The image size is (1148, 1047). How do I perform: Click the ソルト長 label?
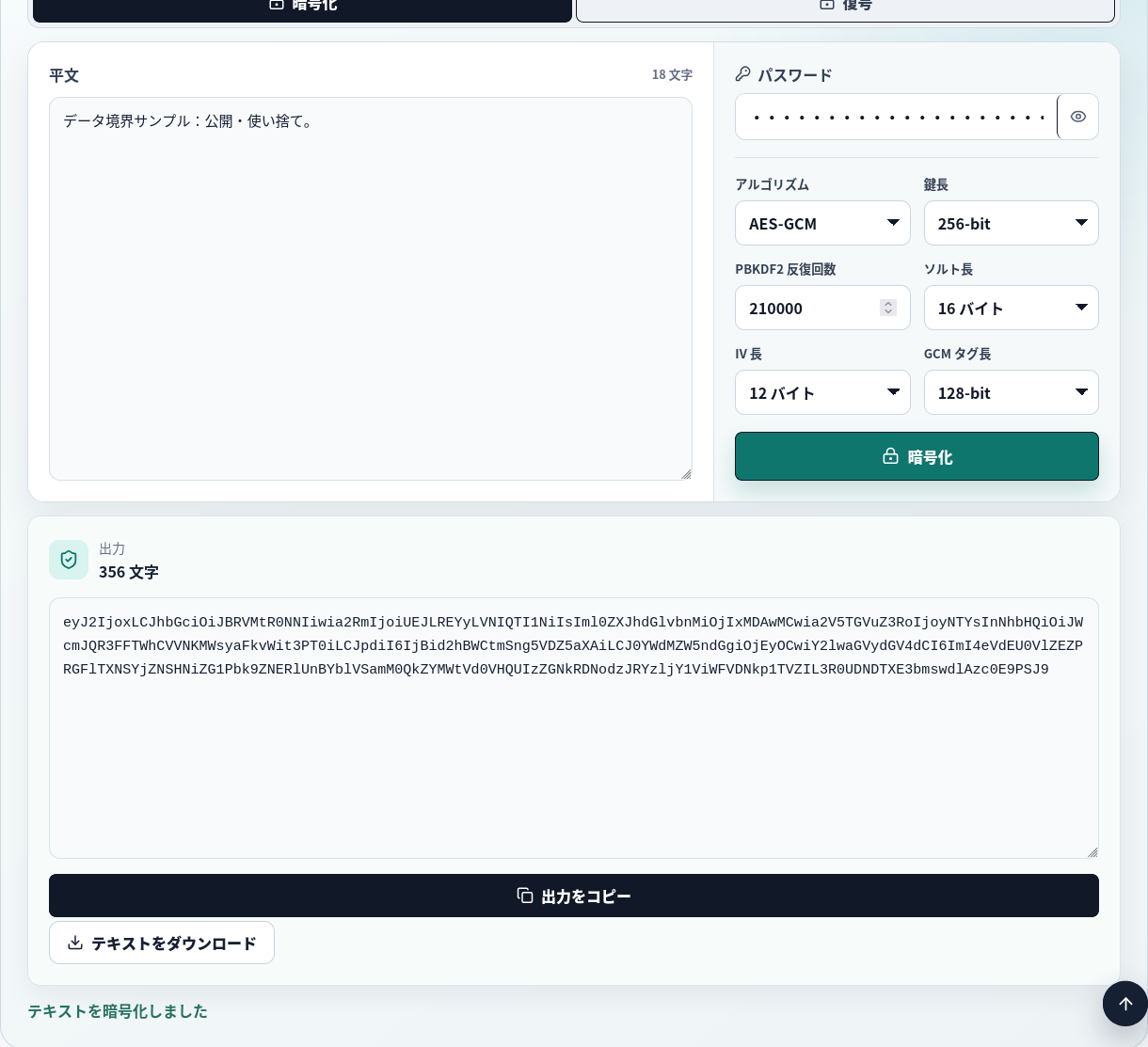pos(949,269)
